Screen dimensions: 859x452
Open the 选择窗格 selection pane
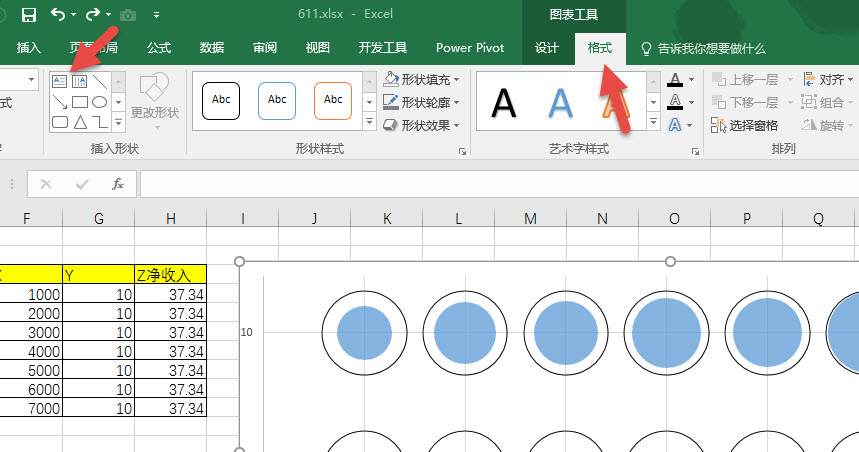coord(745,125)
